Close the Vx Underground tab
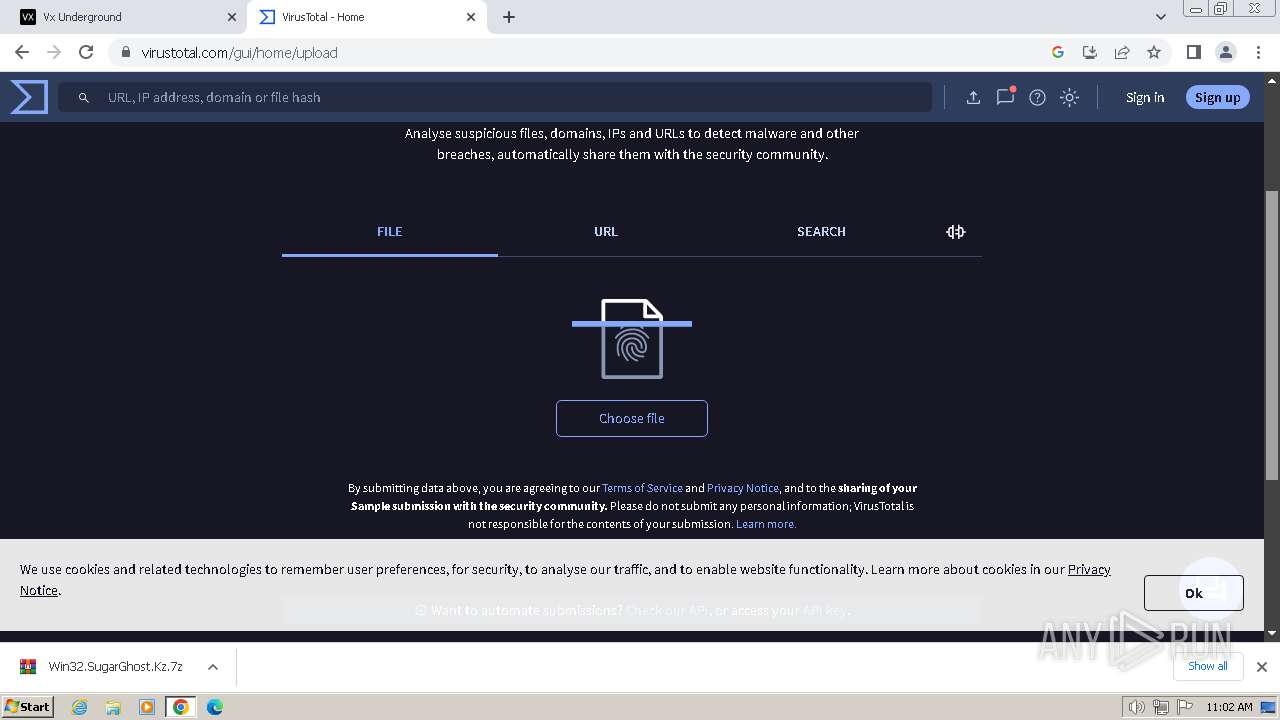Screen dimensions: 1280x720 (232, 17)
